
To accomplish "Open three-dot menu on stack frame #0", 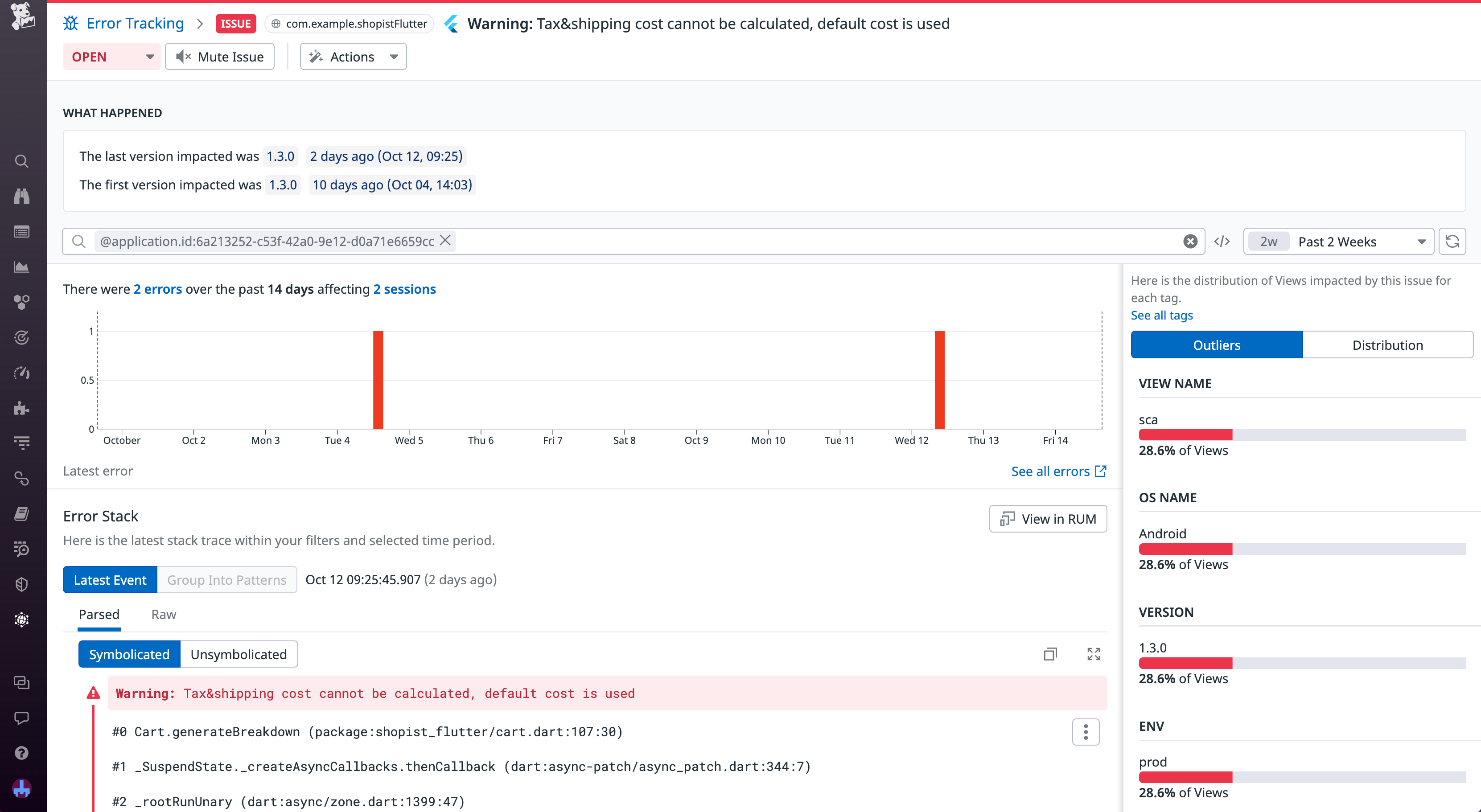I will [x=1086, y=731].
